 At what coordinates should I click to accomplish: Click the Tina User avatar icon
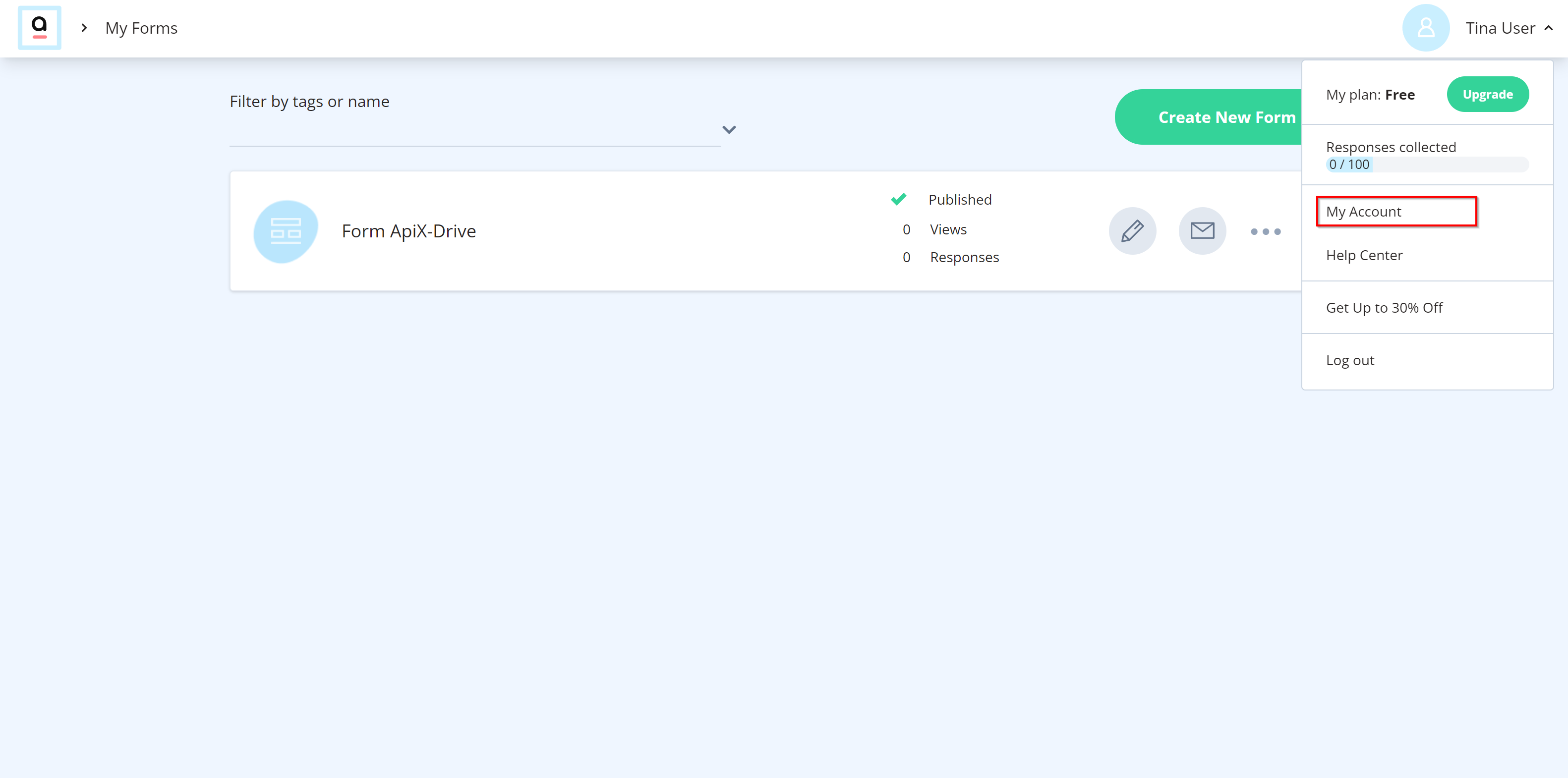pyautogui.click(x=1426, y=28)
